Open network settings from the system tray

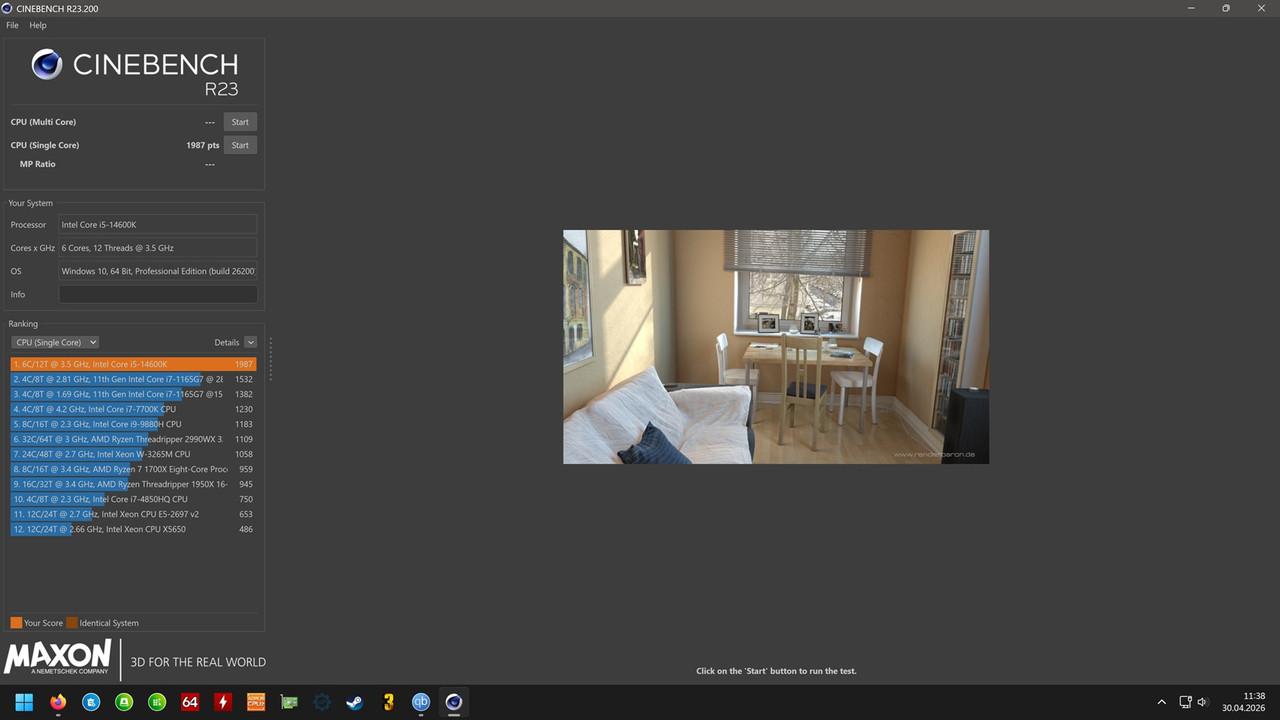pos(1185,702)
